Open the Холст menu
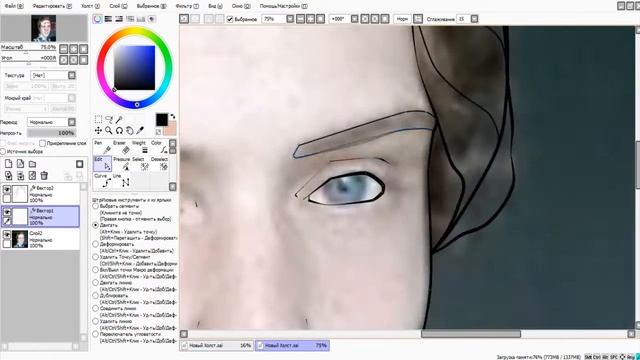This screenshot has width=640, height=360. coord(90,6)
